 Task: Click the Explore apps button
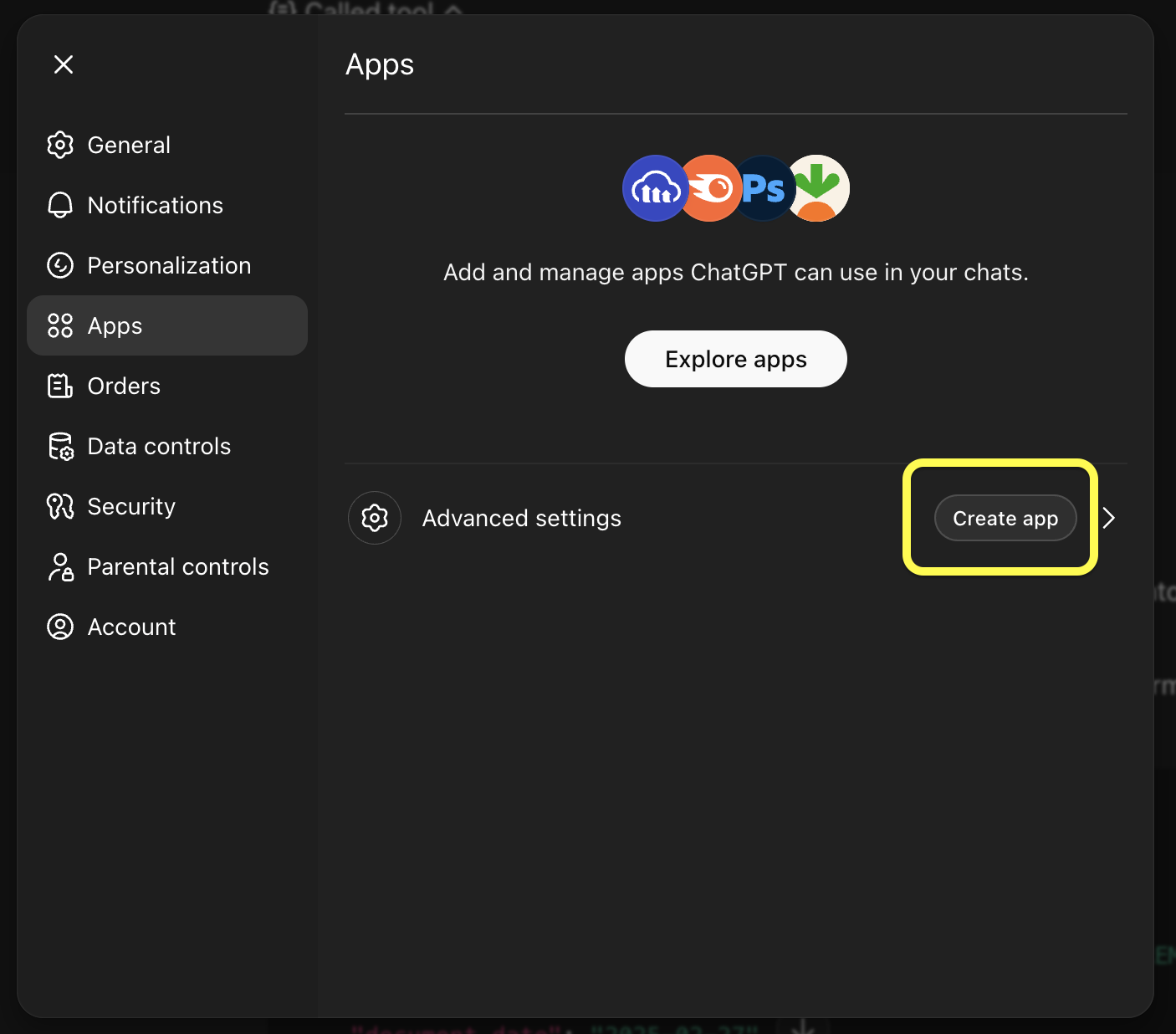tap(735, 359)
